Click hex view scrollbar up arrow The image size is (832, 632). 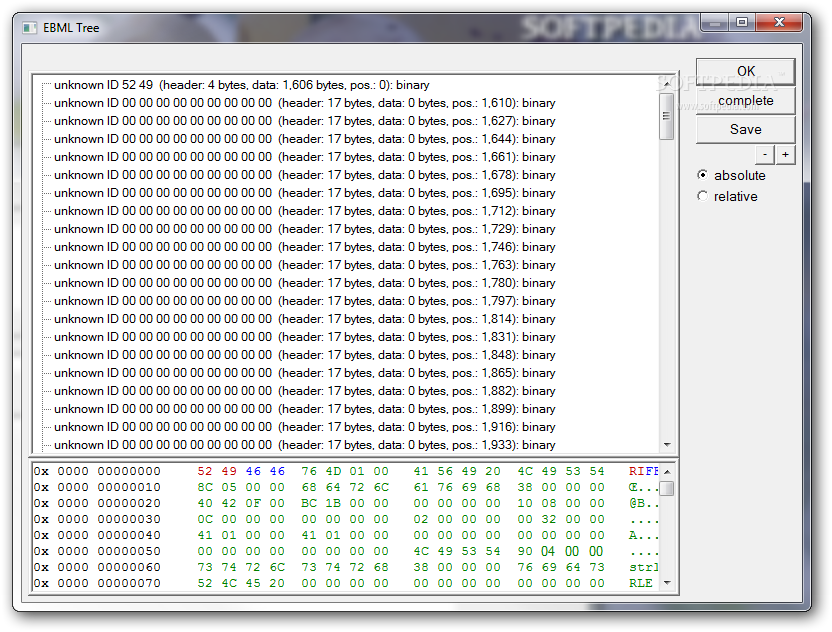click(668, 472)
